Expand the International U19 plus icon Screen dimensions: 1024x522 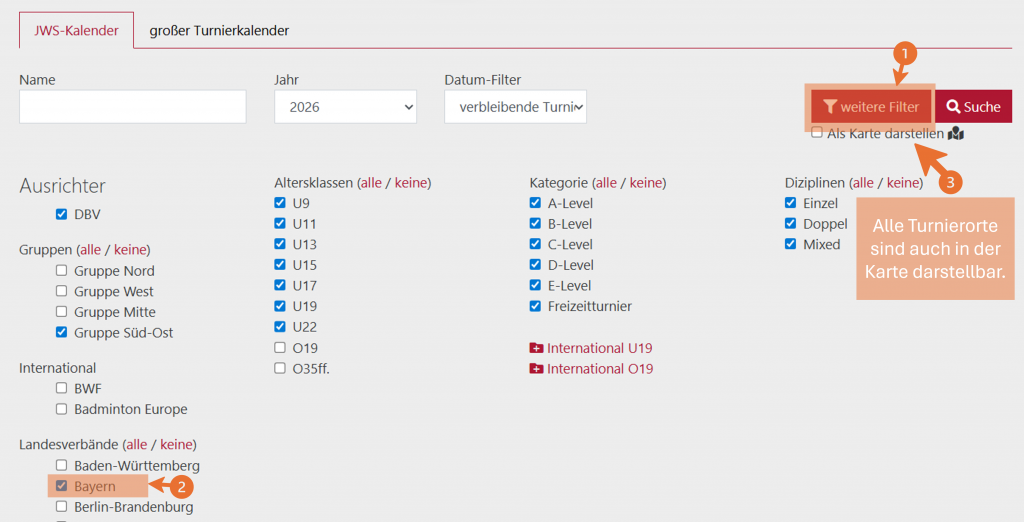tap(536, 348)
